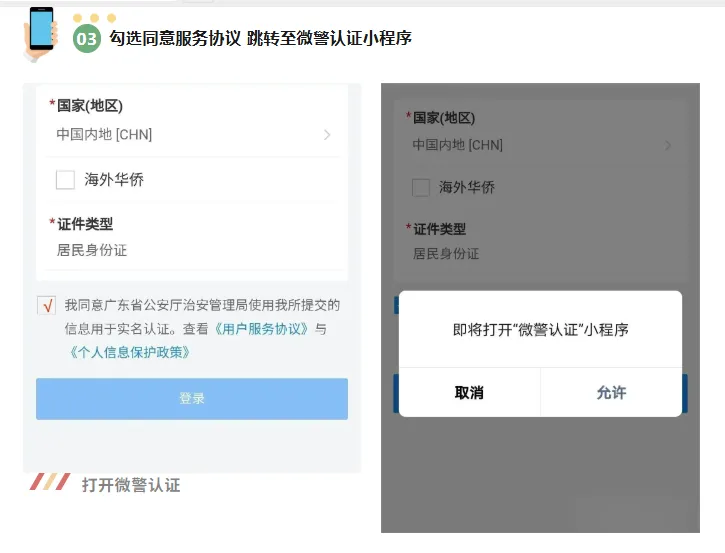Viewport: 725px width, 553px height.
Task: Select the 中国内地 [CHN] country field
Action: pos(105,134)
